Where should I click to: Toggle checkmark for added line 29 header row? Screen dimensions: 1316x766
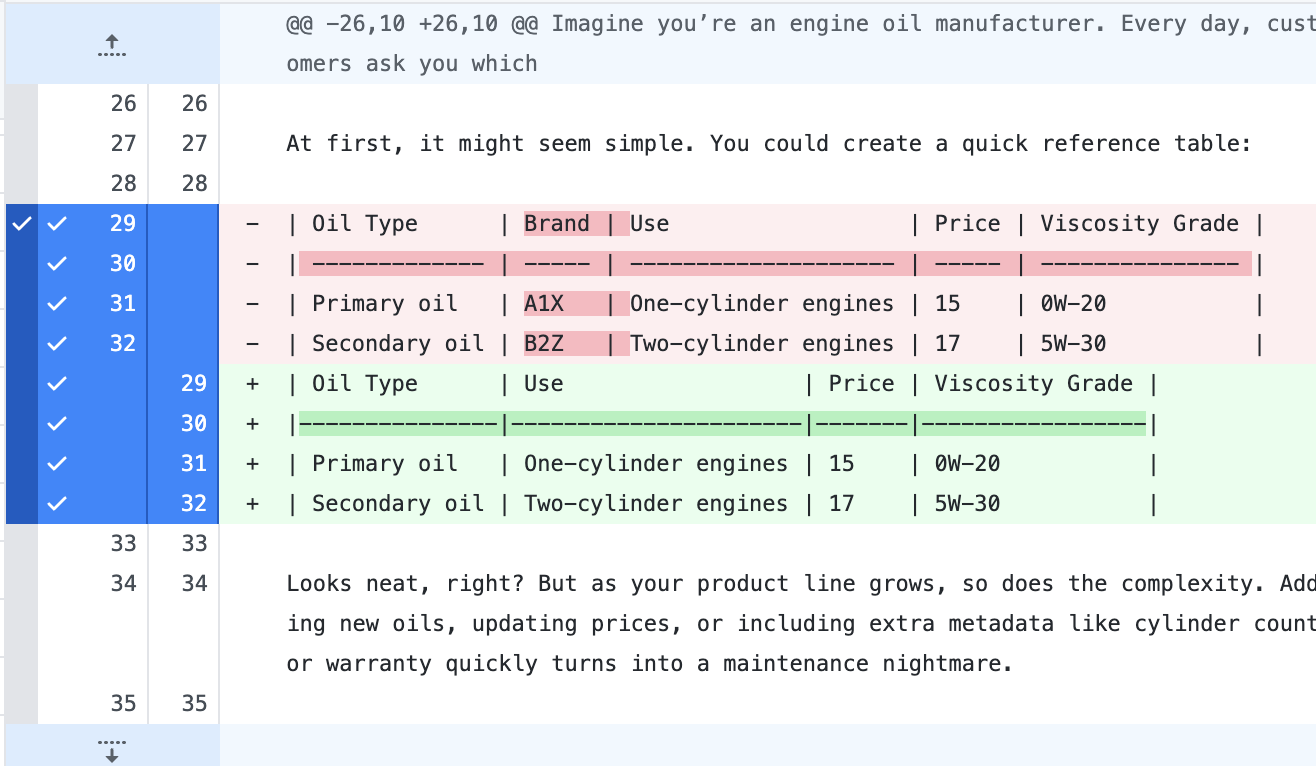[57, 384]
